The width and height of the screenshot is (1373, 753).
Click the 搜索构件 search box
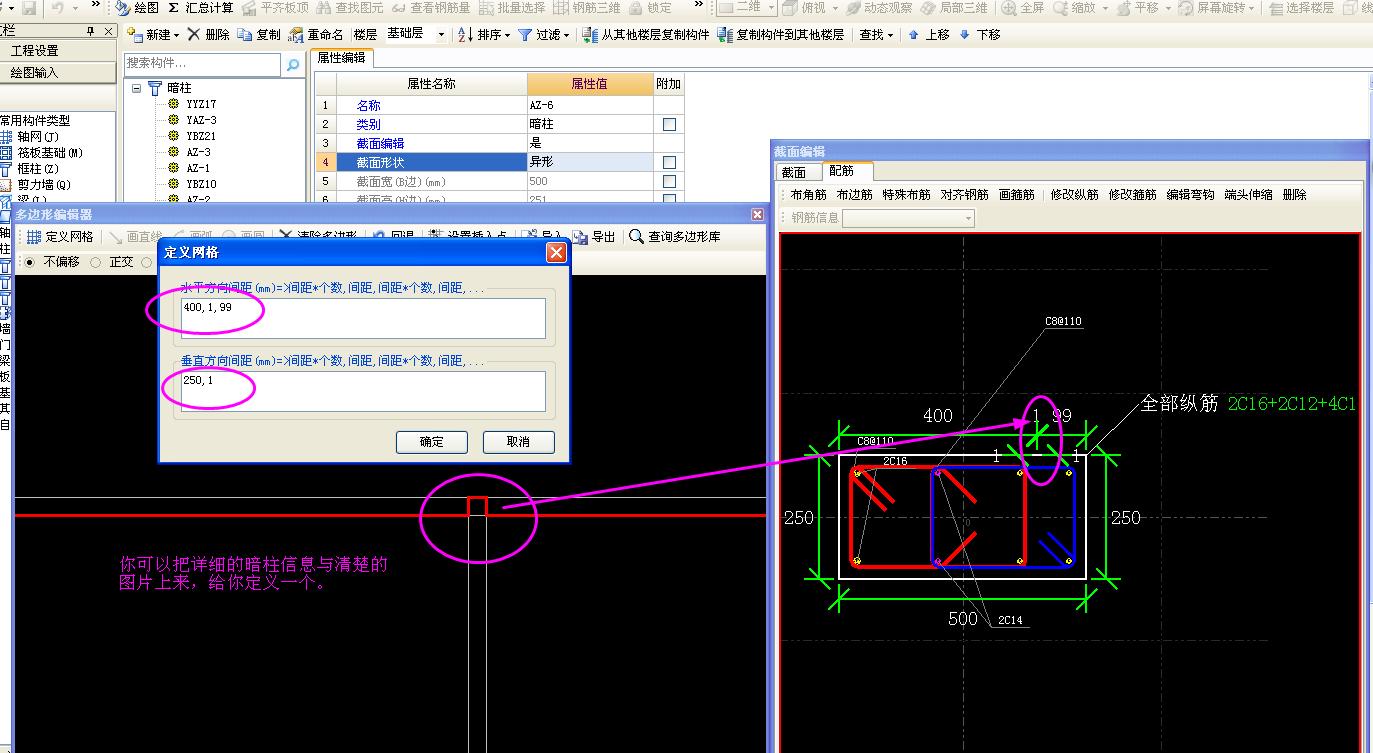coord(203,64)
